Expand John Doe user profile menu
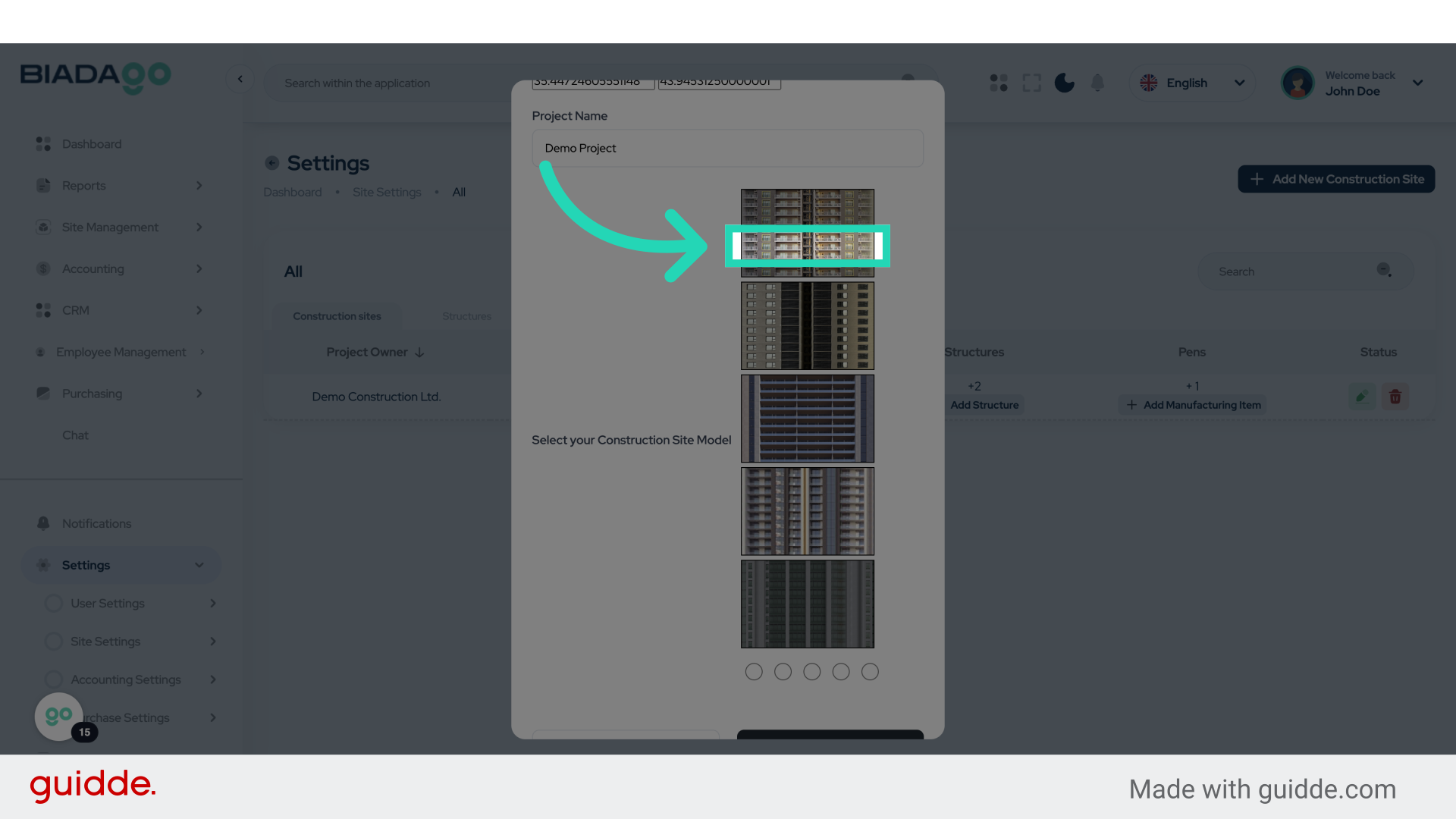This screenshot has width=1456, height=819. [x=1417, y=83]
